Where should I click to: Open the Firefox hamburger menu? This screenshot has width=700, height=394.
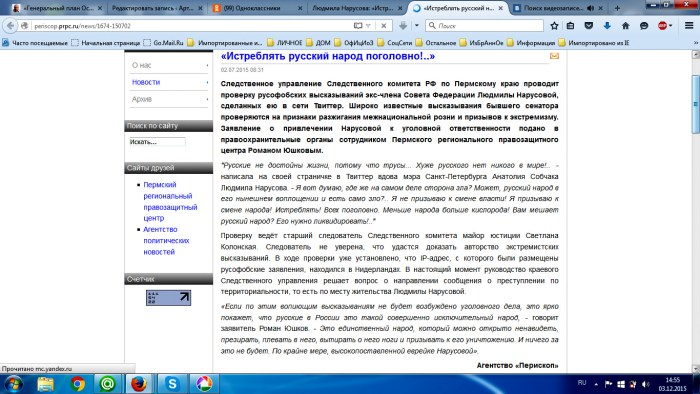tap(689, 26)
